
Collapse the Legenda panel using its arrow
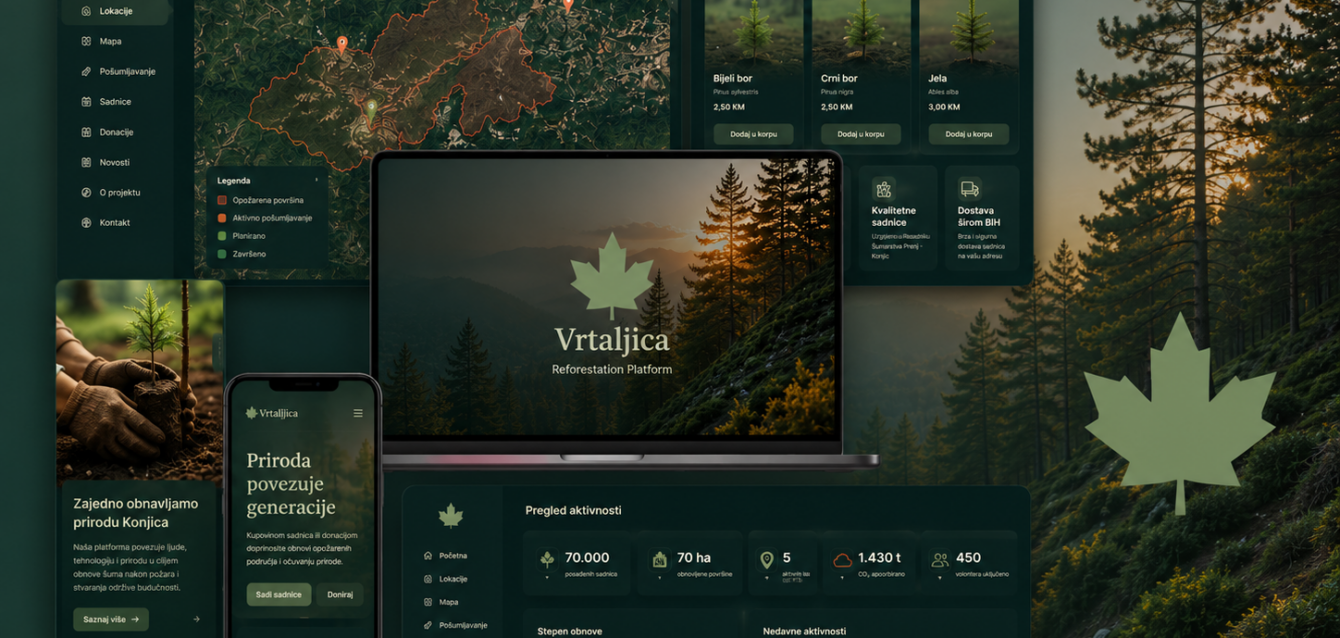(x=317, y=181)
